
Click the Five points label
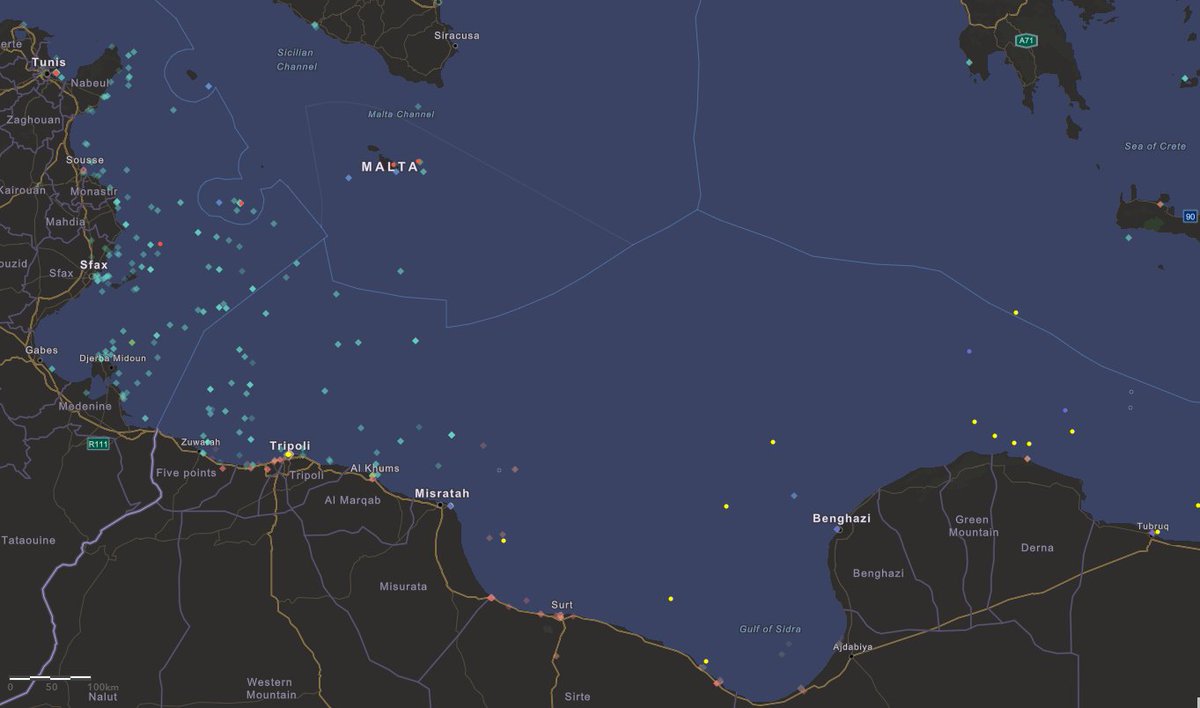click(186, 473)
